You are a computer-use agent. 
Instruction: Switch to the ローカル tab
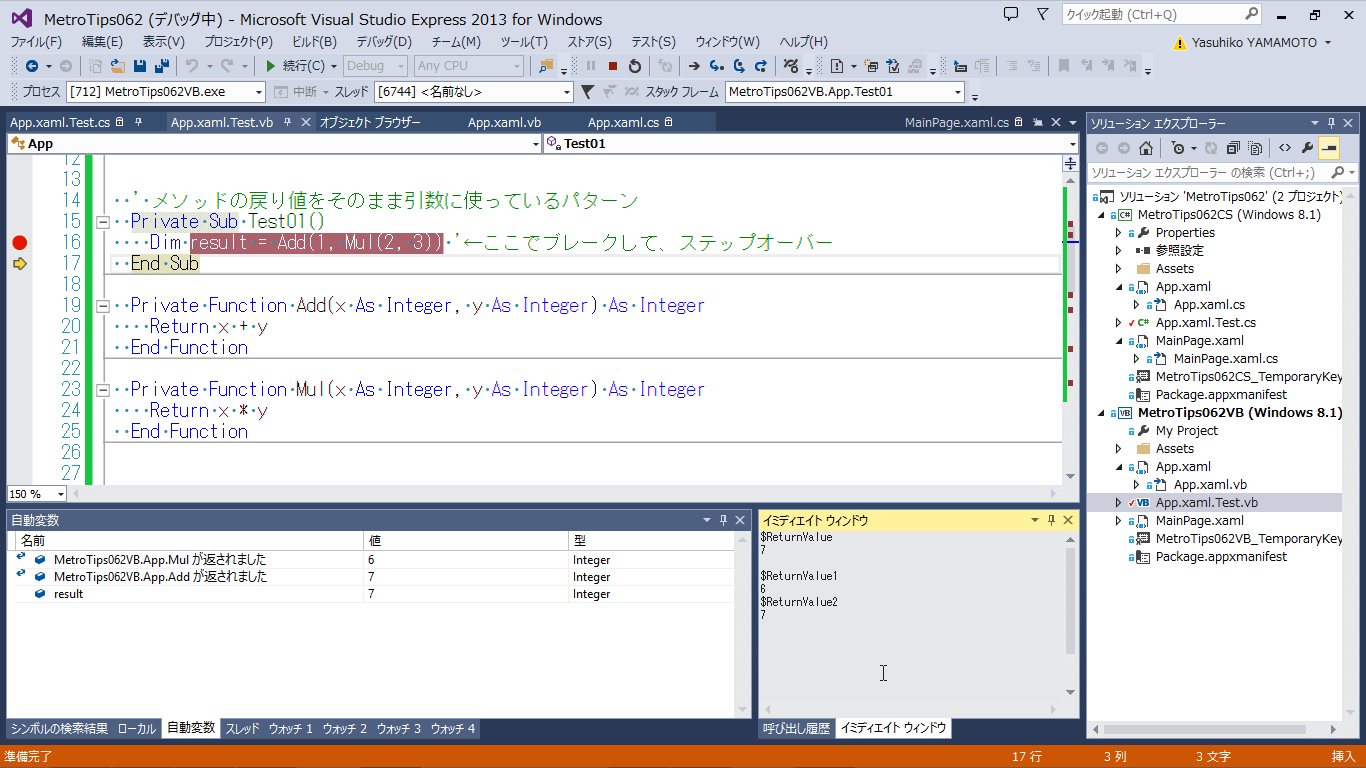coord(137,729)
